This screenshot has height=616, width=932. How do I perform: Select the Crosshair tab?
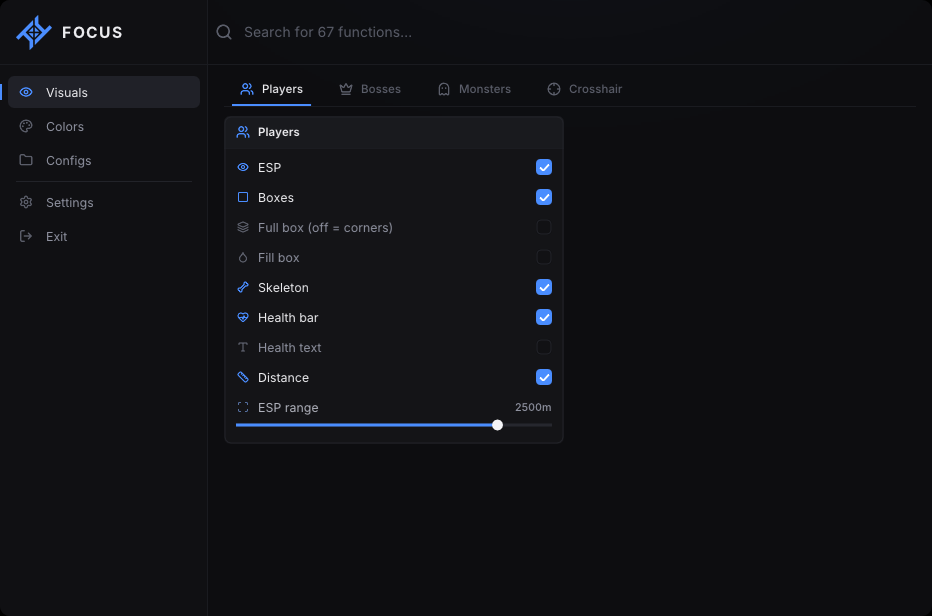(584, 89)
